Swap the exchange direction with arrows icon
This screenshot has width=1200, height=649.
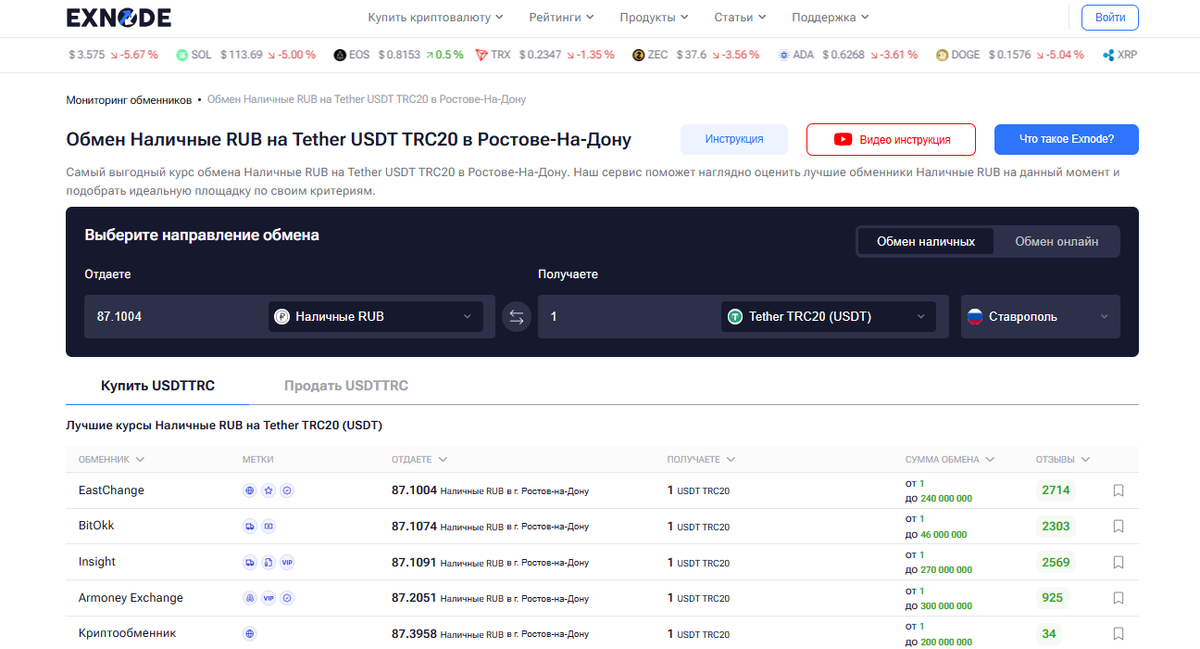pyautogui.click(x=516, y=317)
